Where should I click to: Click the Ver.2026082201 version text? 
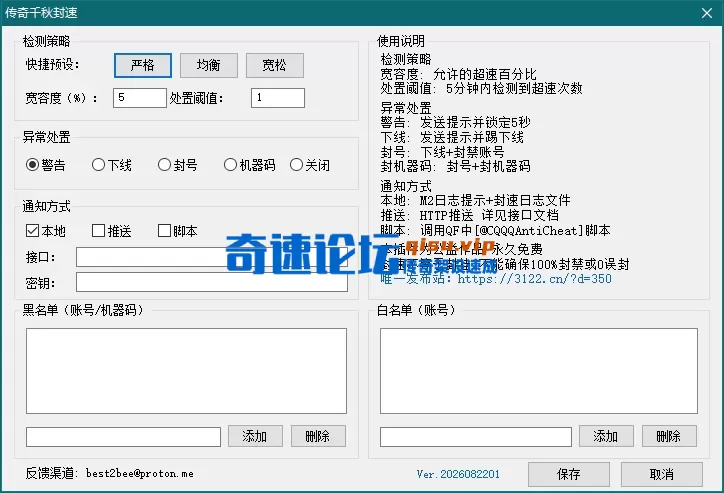[458, 474]
